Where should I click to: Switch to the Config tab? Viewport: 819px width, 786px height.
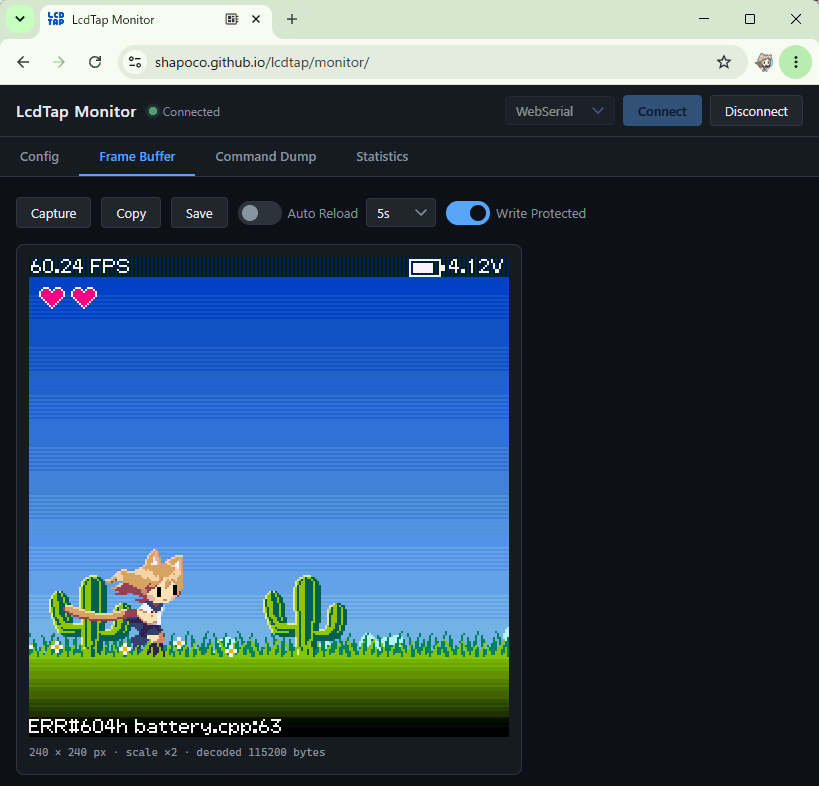pos(39,157)
